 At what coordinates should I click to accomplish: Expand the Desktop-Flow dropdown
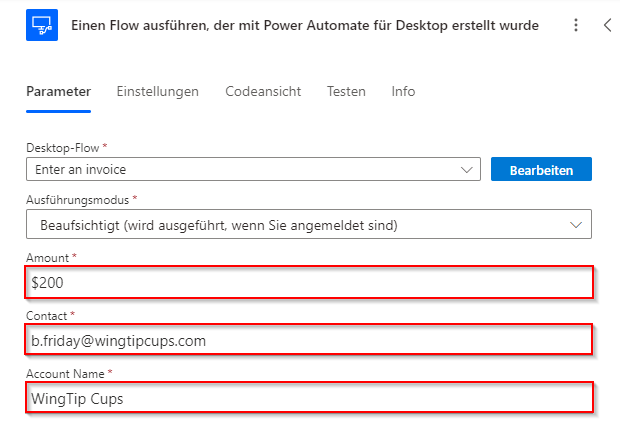[253, 169]
